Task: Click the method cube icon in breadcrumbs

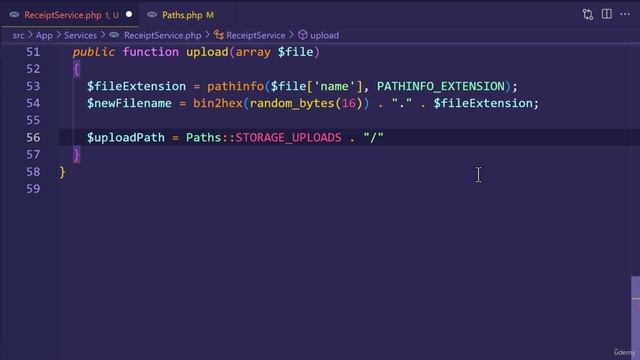Action: pyautogui.click(x=302, y=36)
